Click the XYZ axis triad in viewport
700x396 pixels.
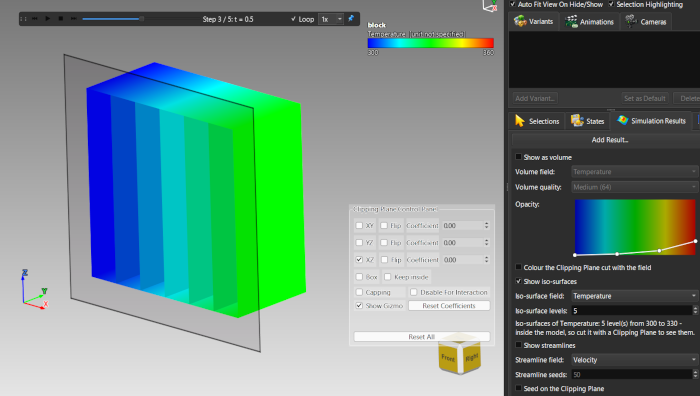[x=35, y=289]
